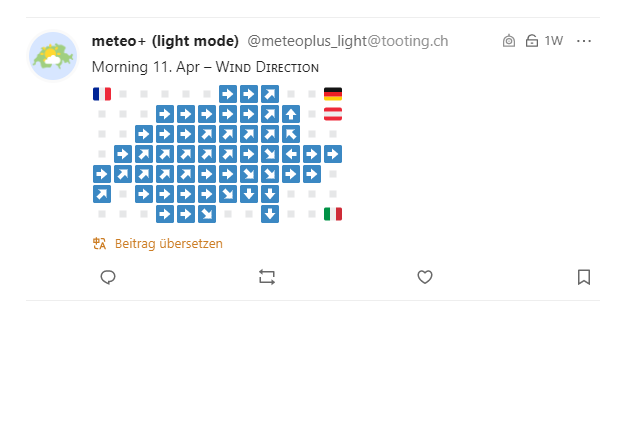
Task: Click the Austrian flag emoji
Action: point(333,114)
